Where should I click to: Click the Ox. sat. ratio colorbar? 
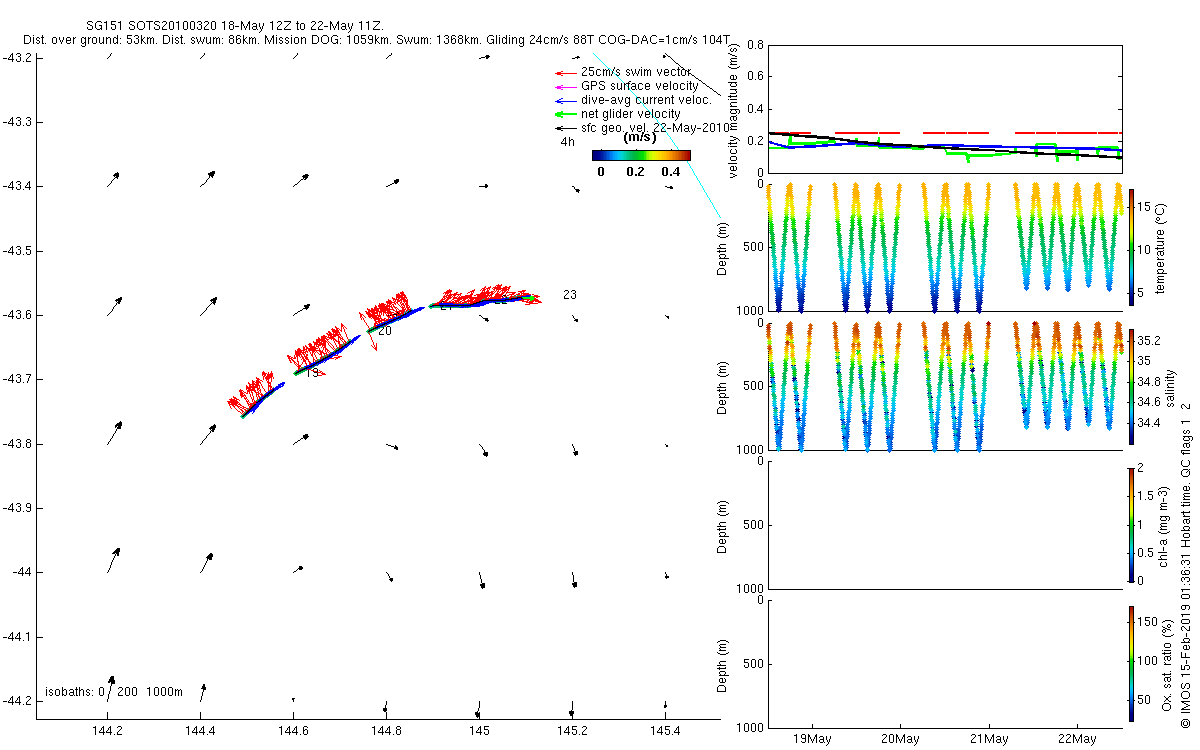(1131, 662)
